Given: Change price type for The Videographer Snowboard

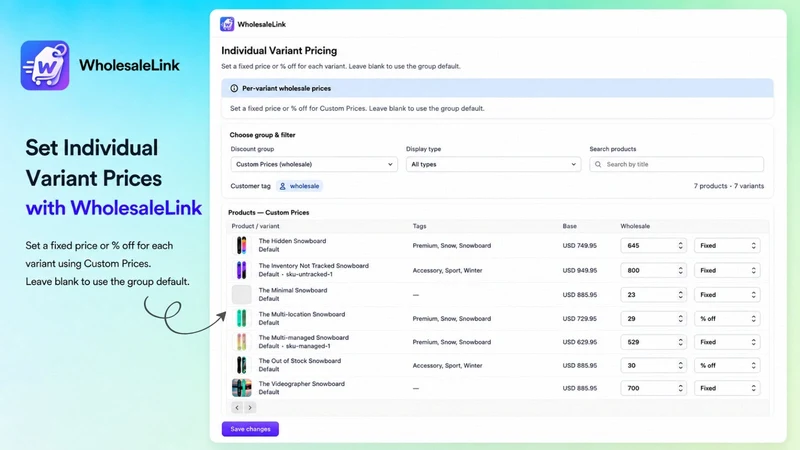Looking at the screenshot, I should (x=727, y=388).
